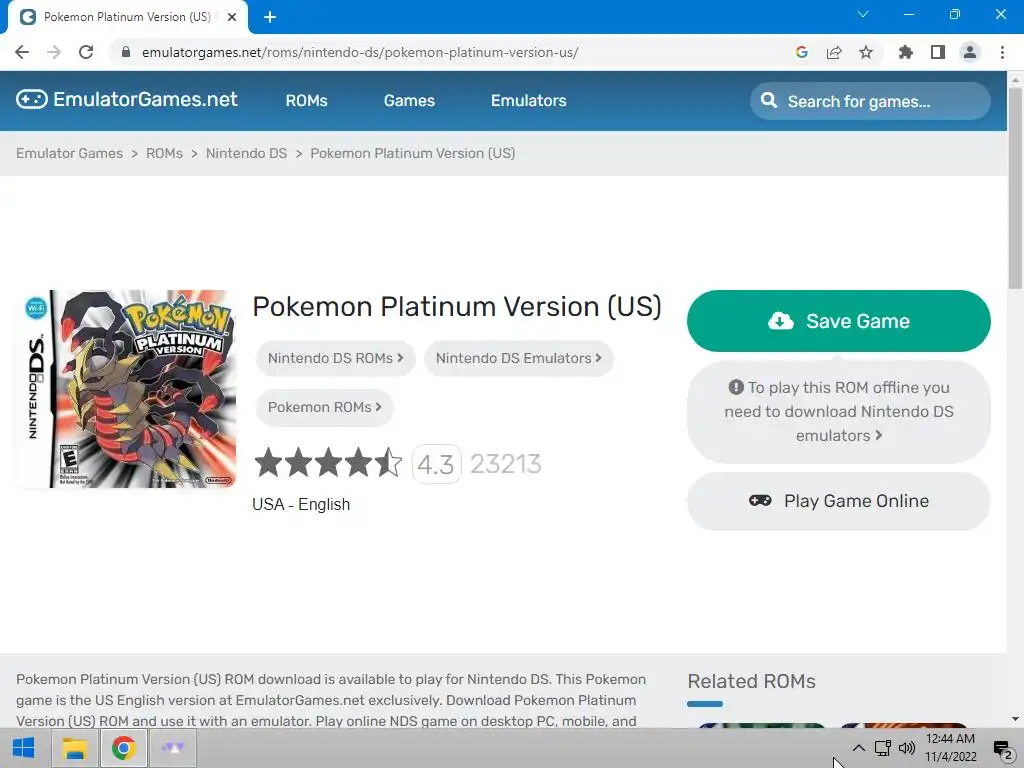Open the Extensions puzzle icon

click(906, 52)
